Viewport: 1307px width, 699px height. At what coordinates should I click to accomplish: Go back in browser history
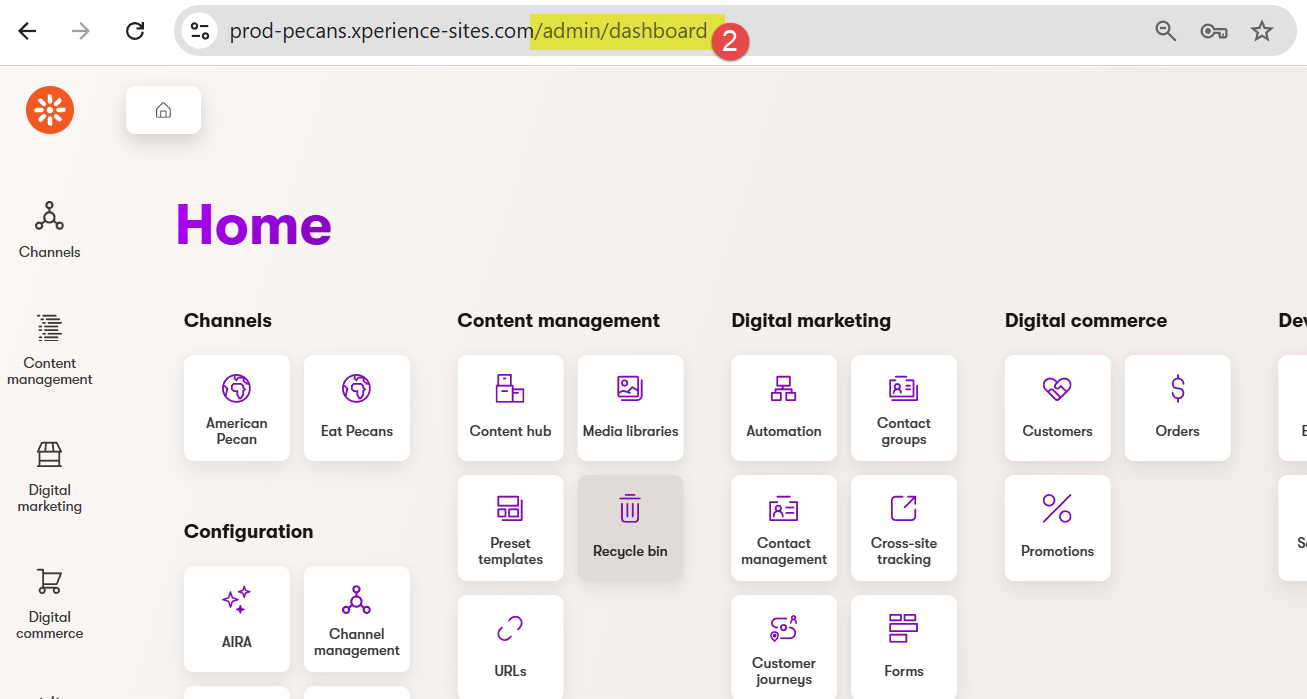point(27,31)
